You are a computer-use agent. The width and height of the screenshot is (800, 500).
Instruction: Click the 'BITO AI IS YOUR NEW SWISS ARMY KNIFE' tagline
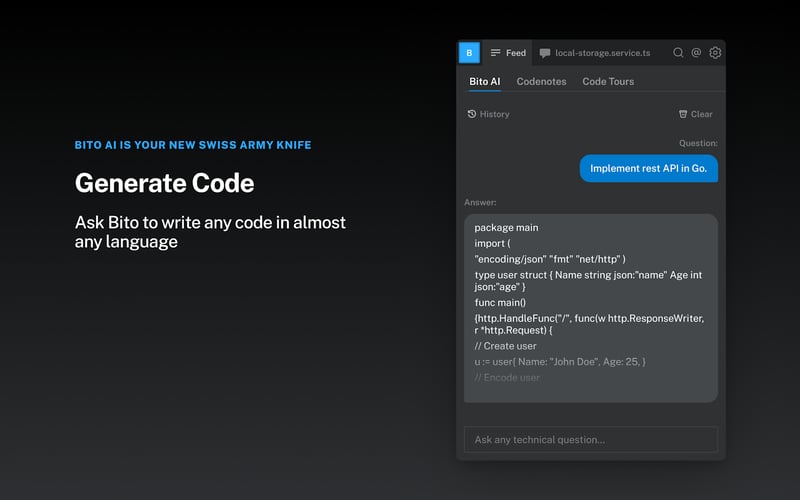[x=193, y=145]
